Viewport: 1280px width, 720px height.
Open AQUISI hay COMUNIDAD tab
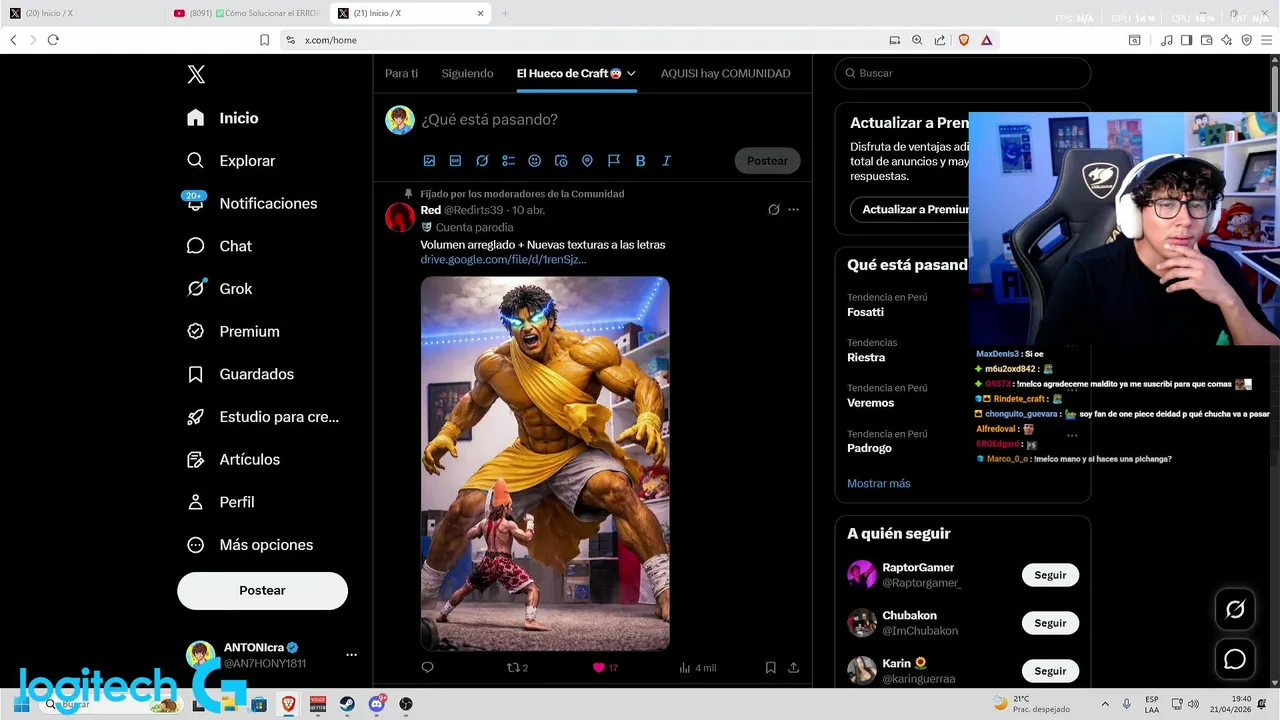click(x=725, y=74)
